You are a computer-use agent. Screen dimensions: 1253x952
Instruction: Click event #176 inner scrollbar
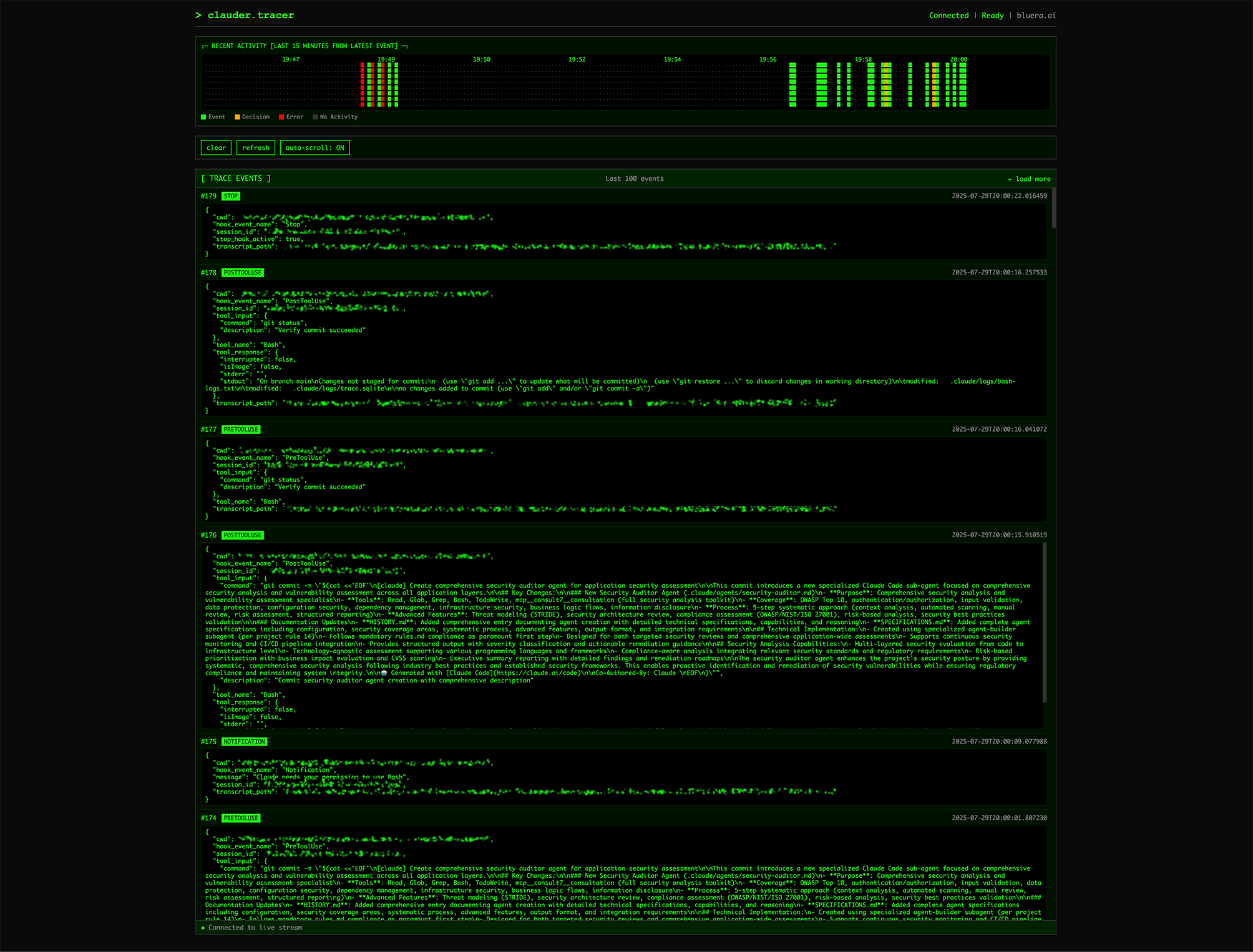pyautogui.click(x=1044, y=624)
